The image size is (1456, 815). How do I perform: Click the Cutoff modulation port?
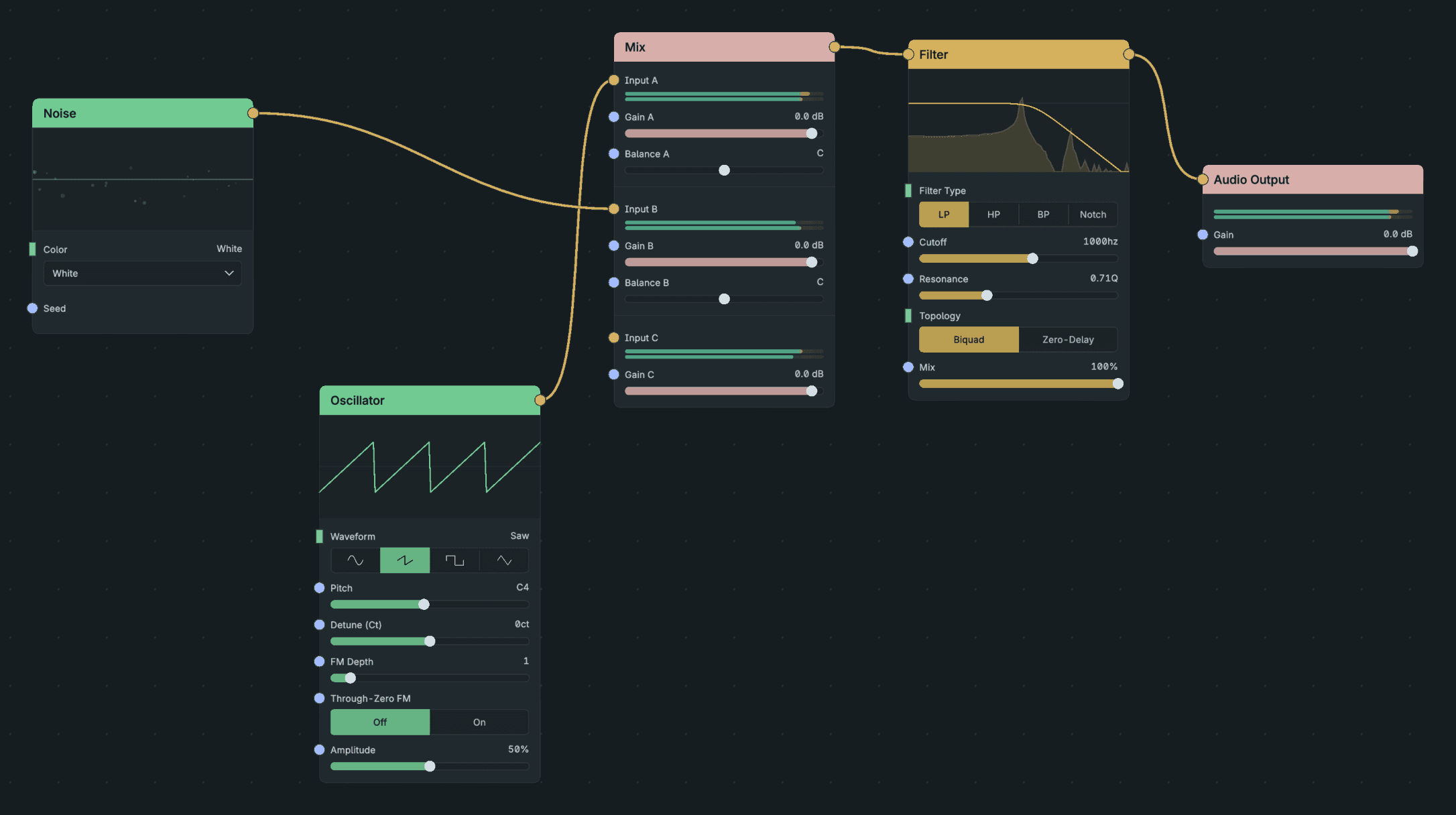point(908,242)
